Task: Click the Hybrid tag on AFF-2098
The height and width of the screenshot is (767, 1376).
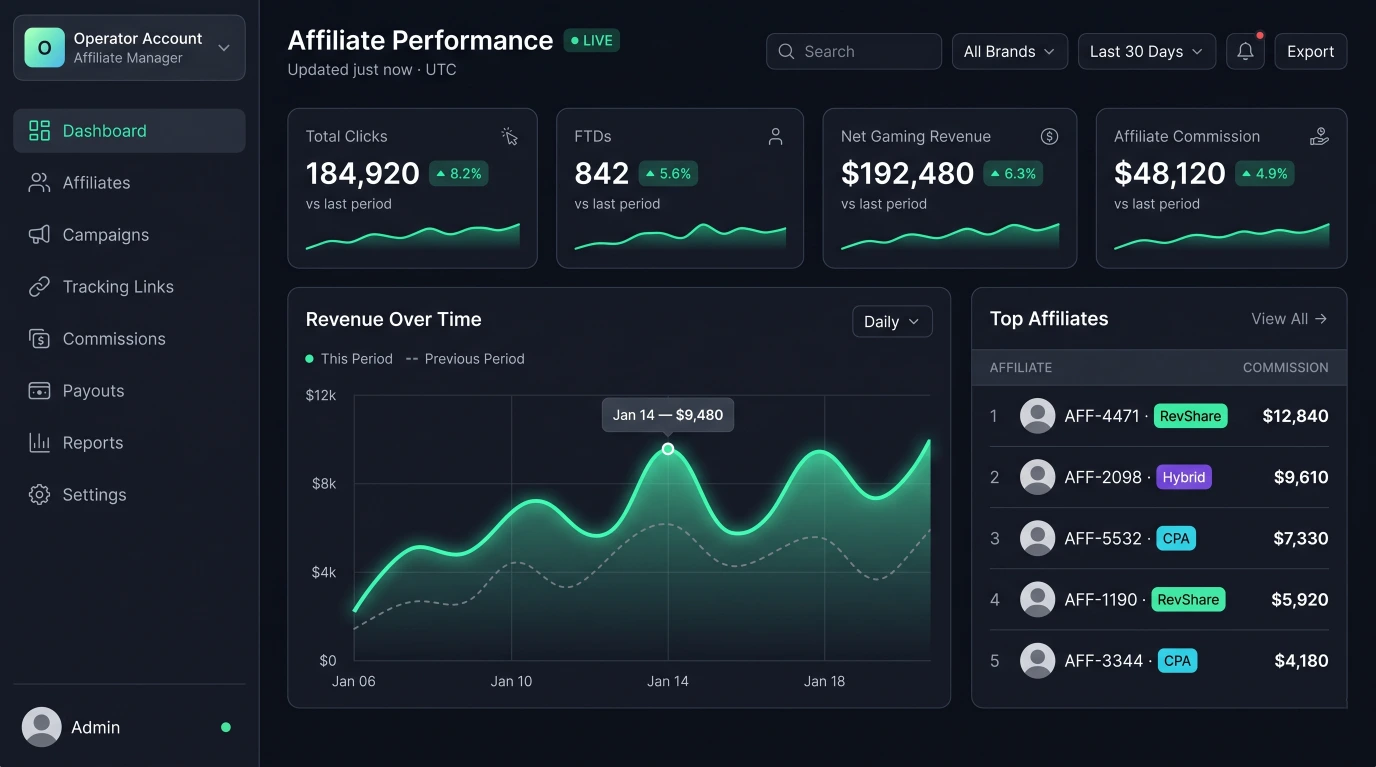Action: 1184,477
